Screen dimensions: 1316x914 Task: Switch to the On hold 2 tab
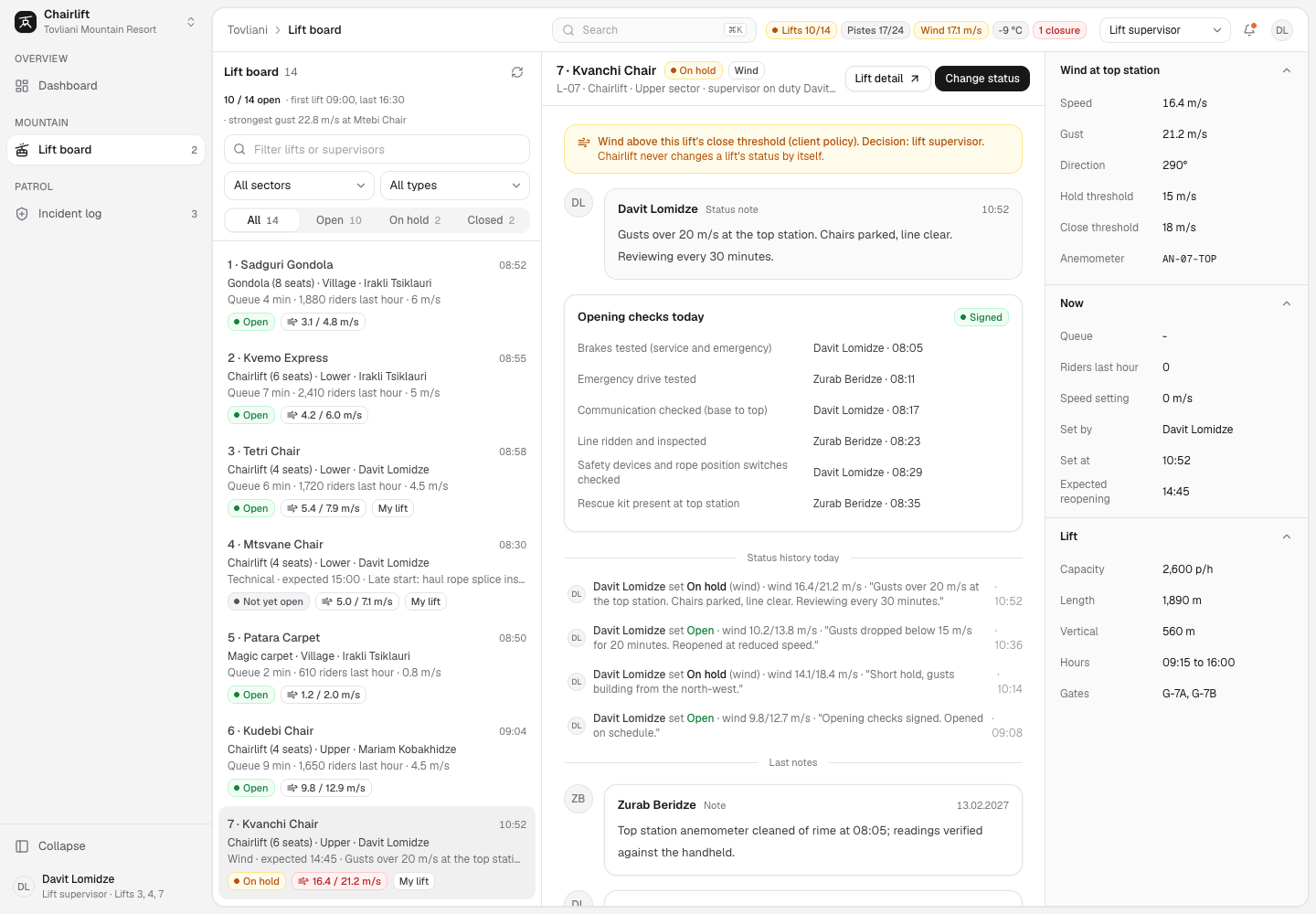click(415, 220)
